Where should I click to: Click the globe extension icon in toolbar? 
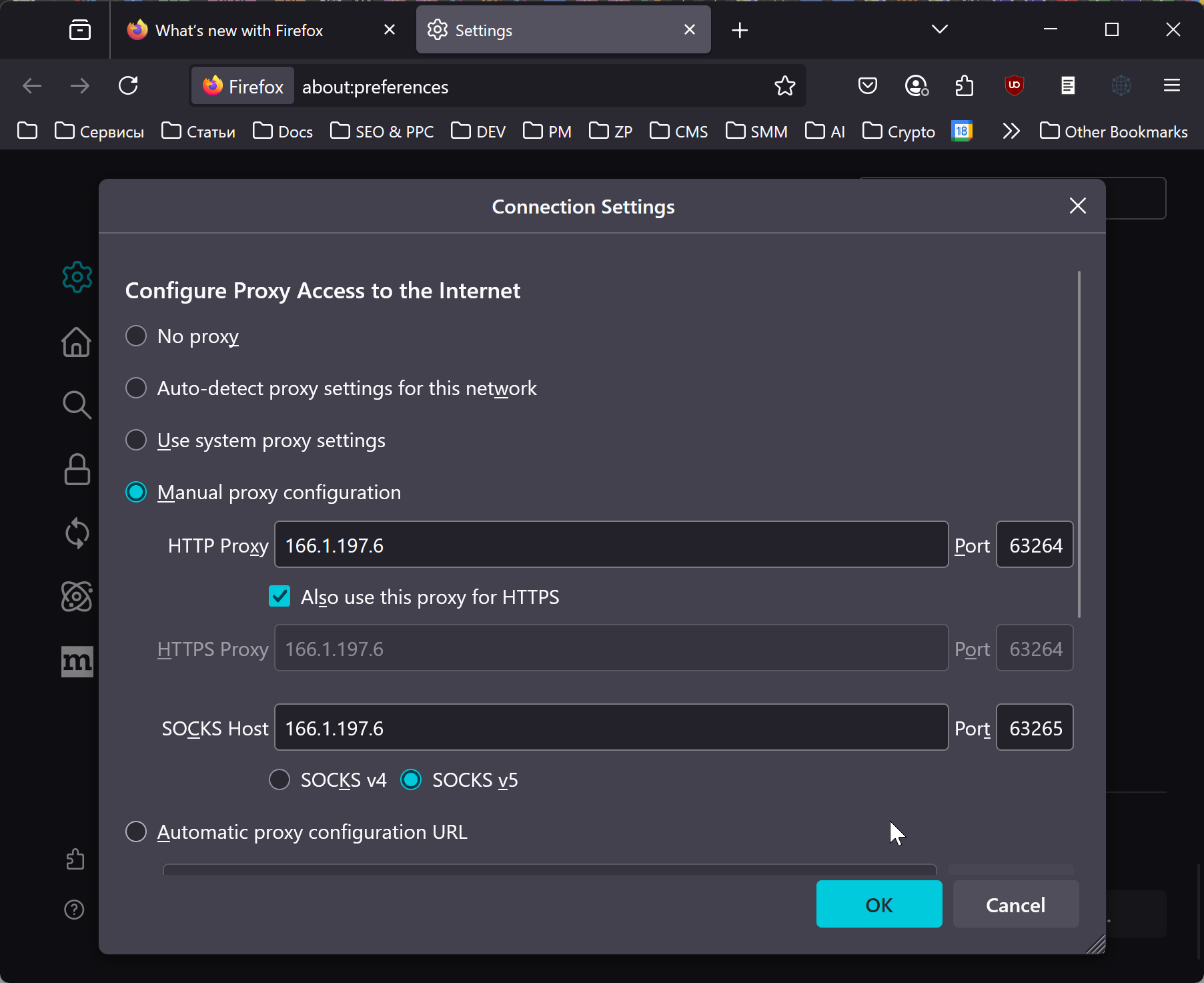[x=1121, y=86]
